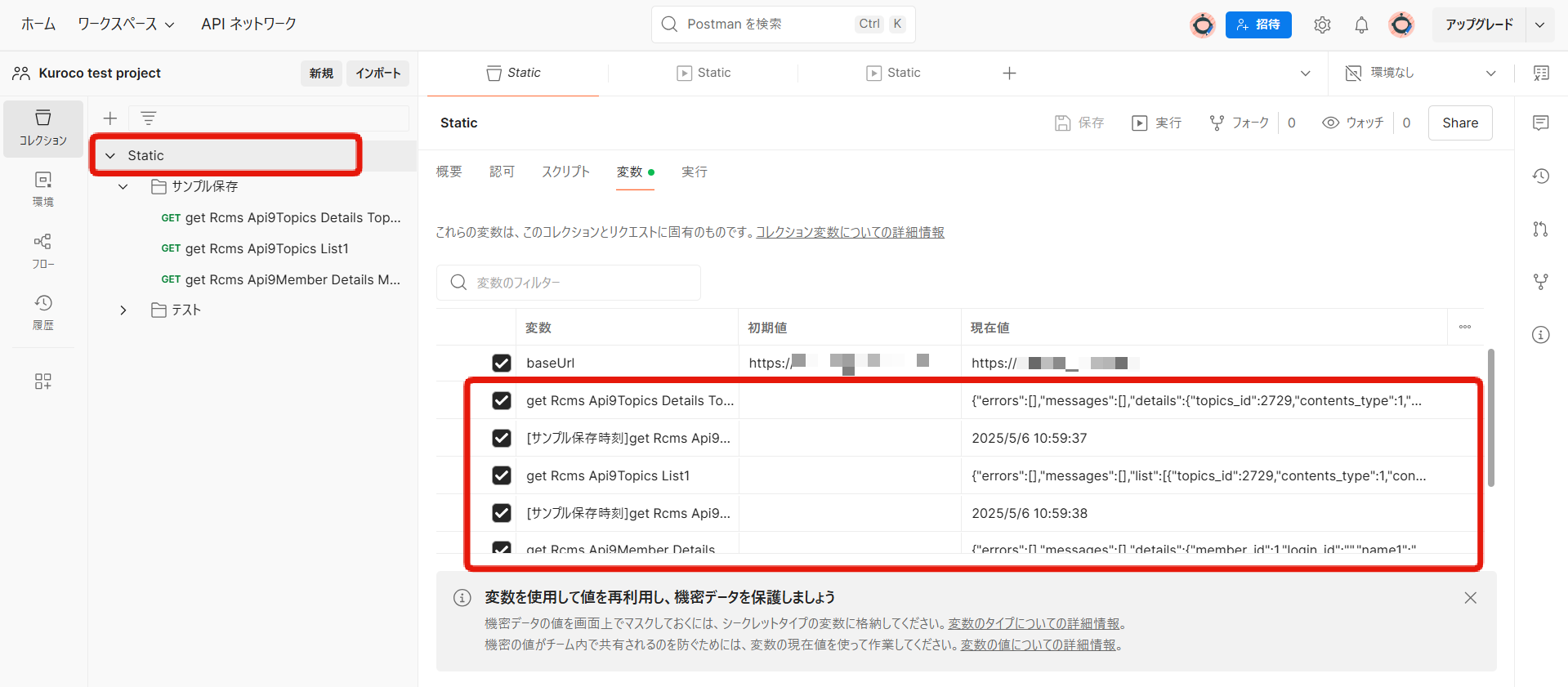Open get Rcms Api9Topics Details Top... request in the tree
This screenshot has width=1568, height=687.
coord(280,218)
